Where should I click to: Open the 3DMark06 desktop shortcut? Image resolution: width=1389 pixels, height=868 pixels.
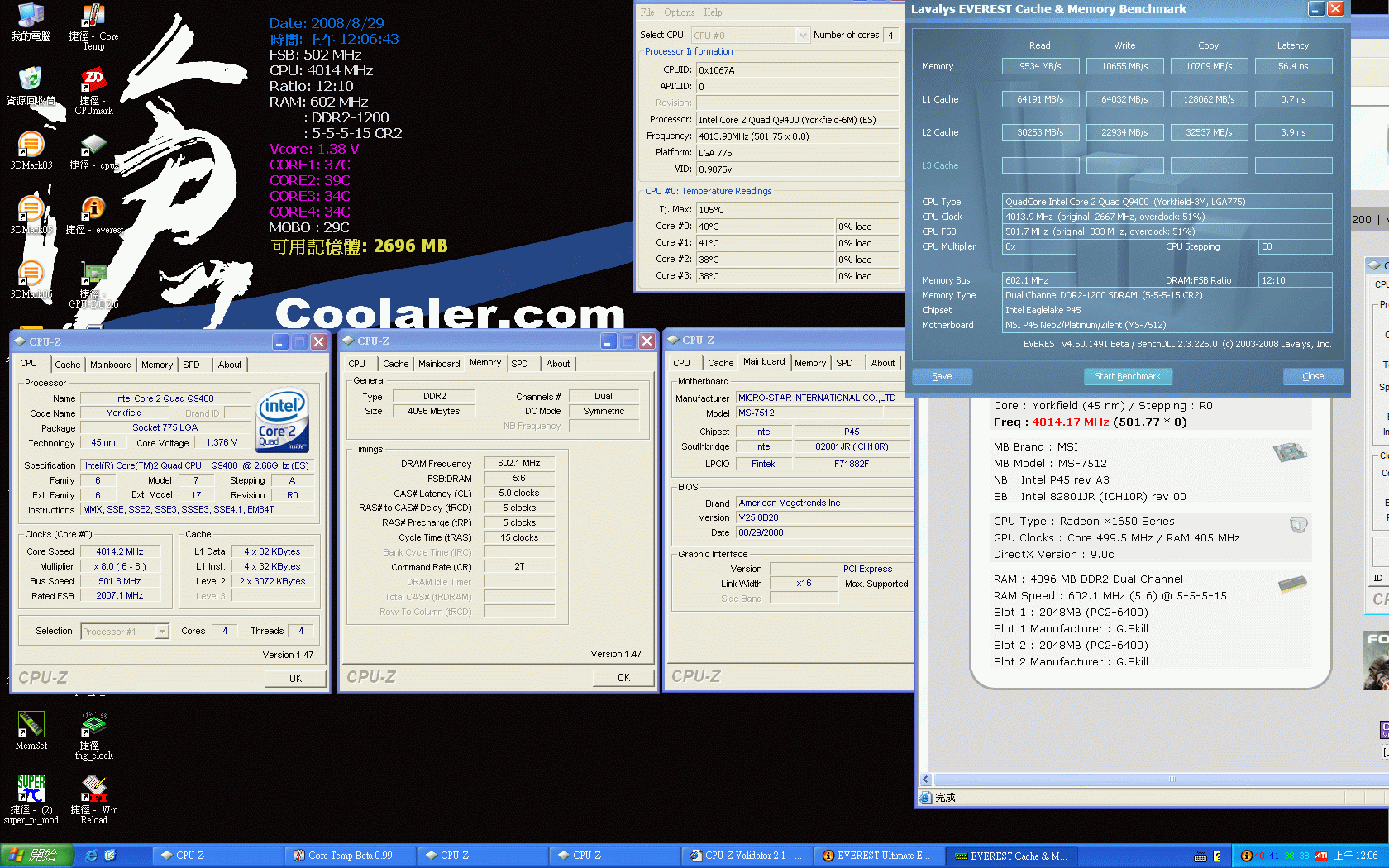[x=31, y=279]
